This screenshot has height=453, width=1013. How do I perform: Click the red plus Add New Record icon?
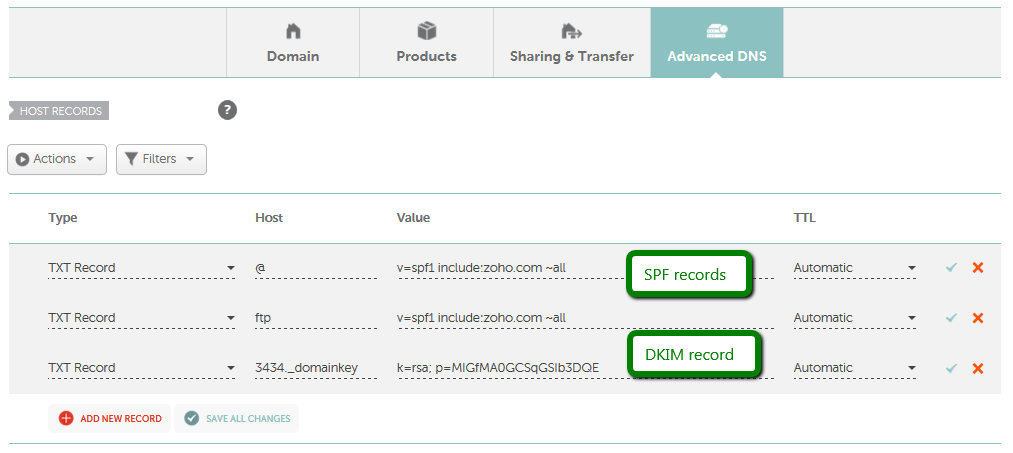[x=66, y=418]
